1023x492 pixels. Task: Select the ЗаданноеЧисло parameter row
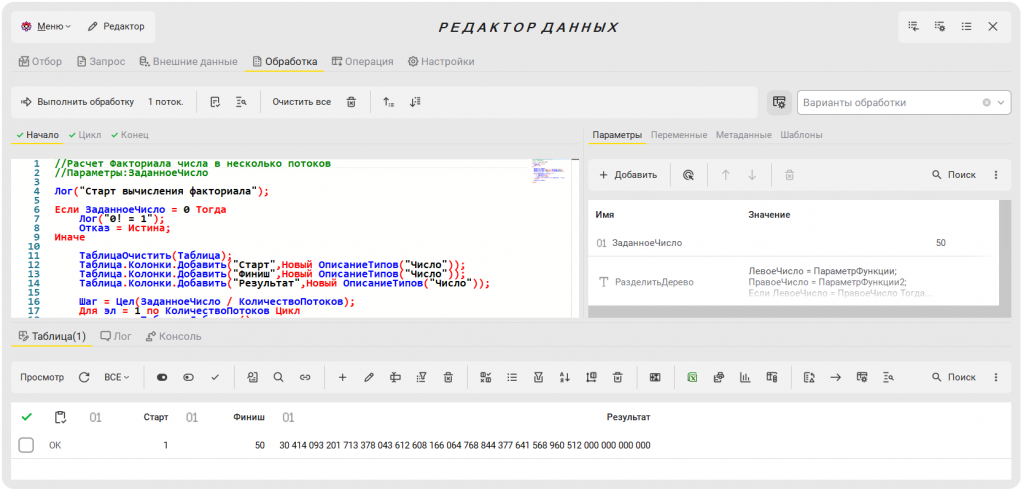click(793, 243)
